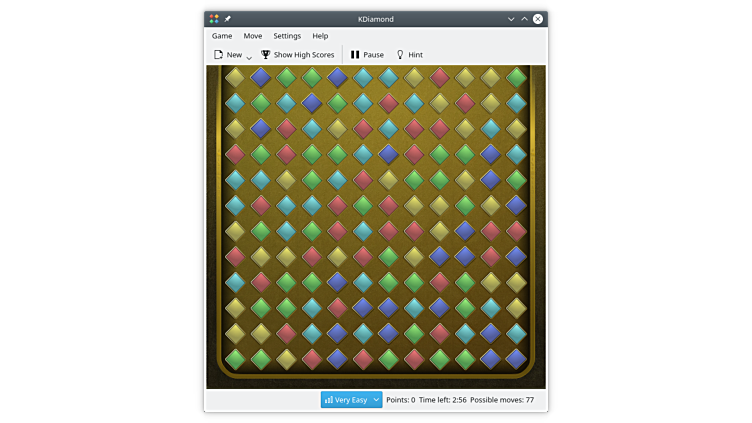The width and height of the screenshot is (752, 423).
Task: Minimize the KDiamond window
Action: (x=511, y=19)
